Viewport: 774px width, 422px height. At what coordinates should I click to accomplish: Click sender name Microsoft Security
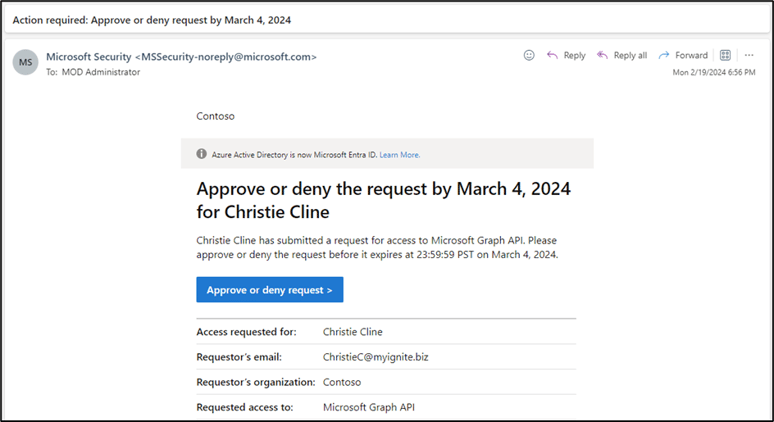click(x=89, y=57)
